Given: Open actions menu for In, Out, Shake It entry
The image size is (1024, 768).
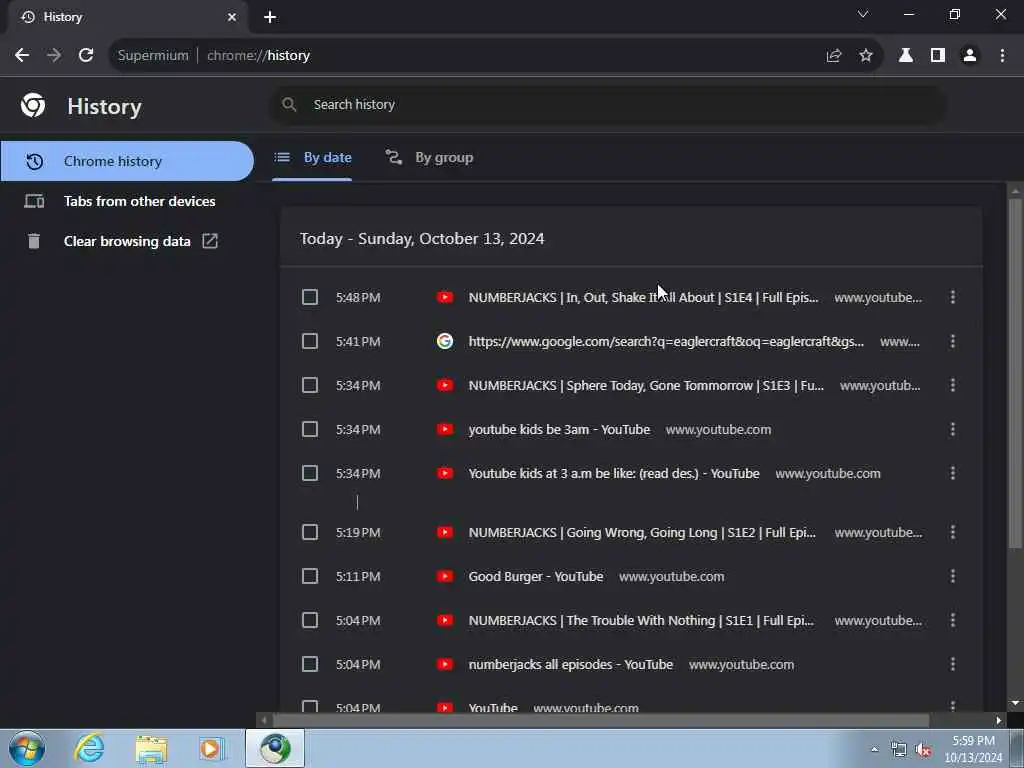Looking at the screenshot, I should click(x=953, y=297).
